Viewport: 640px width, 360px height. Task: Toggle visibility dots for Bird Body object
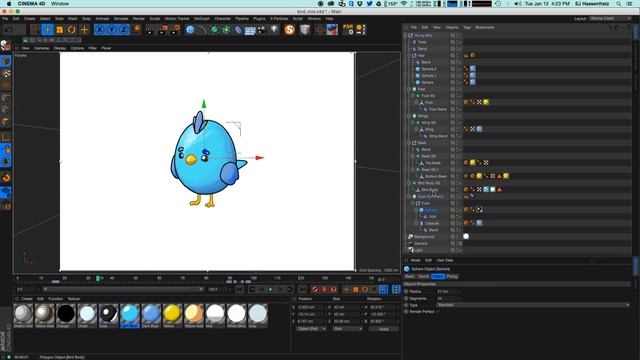point(458,189)
